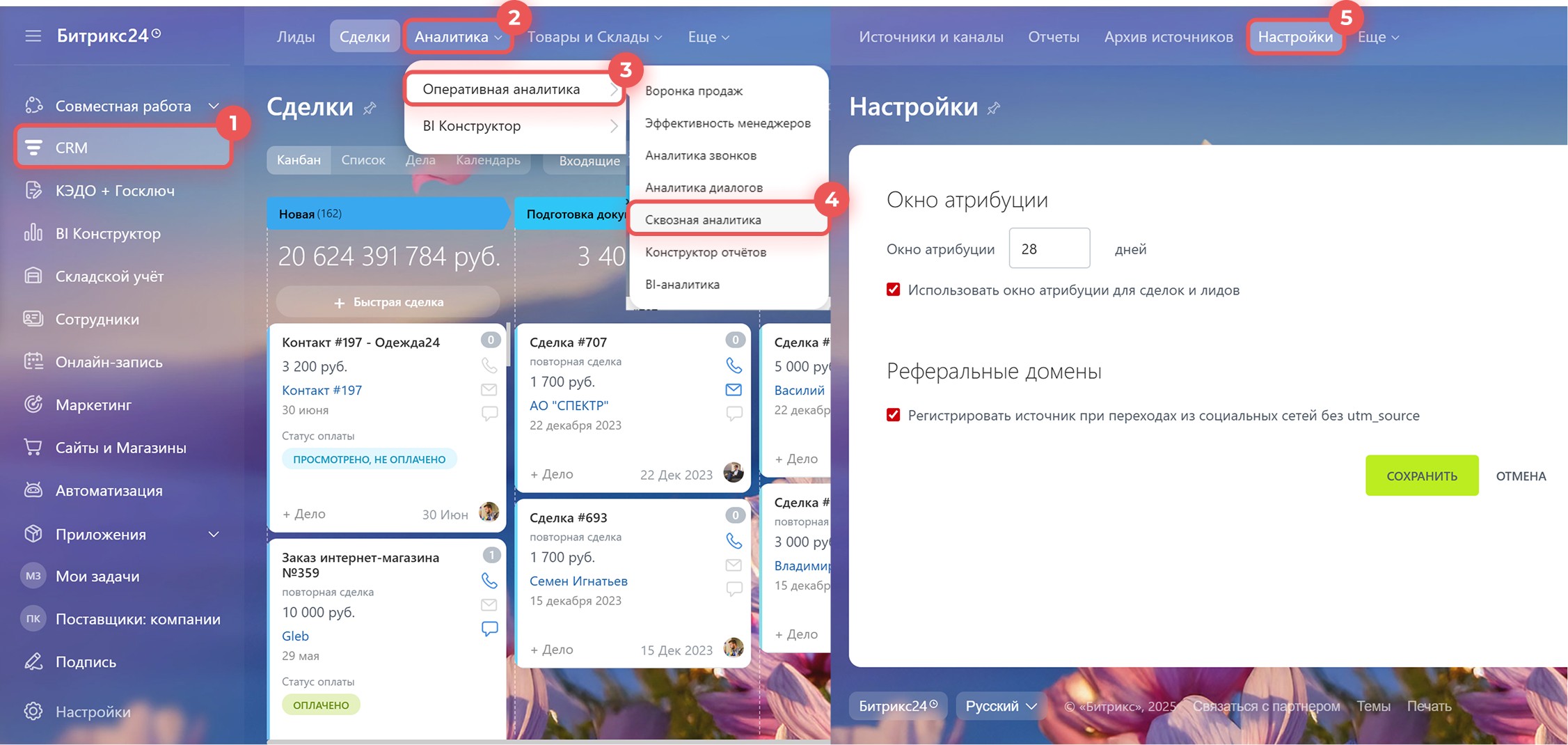Open the Еще dropdown in CRM menu

tap(708, 37)
